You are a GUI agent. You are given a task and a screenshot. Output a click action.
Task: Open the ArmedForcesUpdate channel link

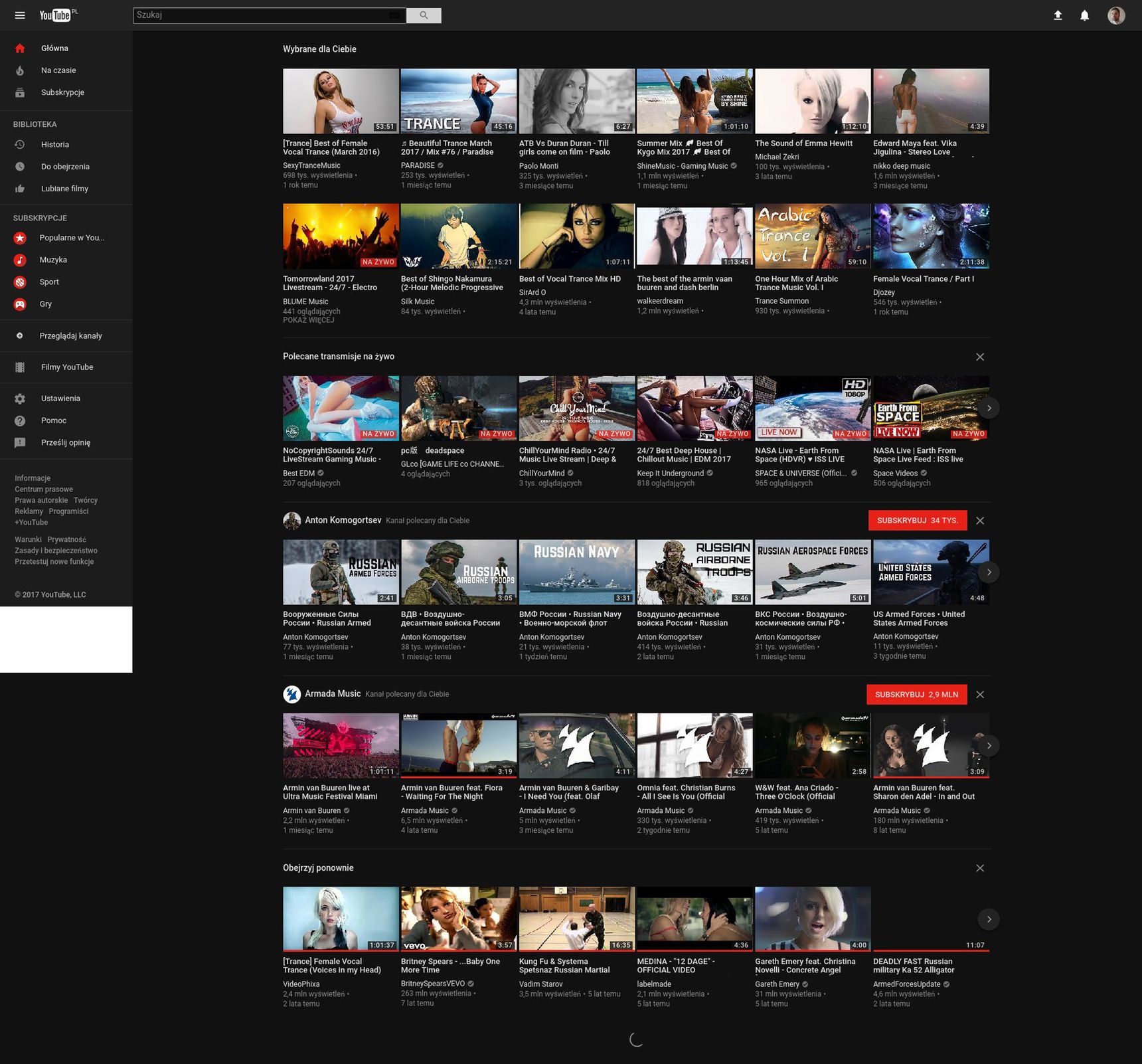pos(907,984)
